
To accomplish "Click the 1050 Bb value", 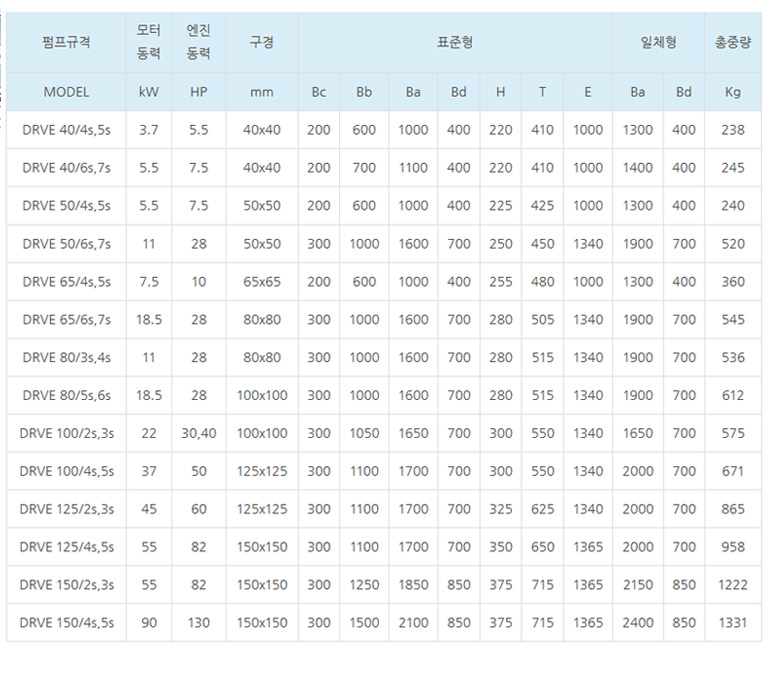I will [364, 433].
